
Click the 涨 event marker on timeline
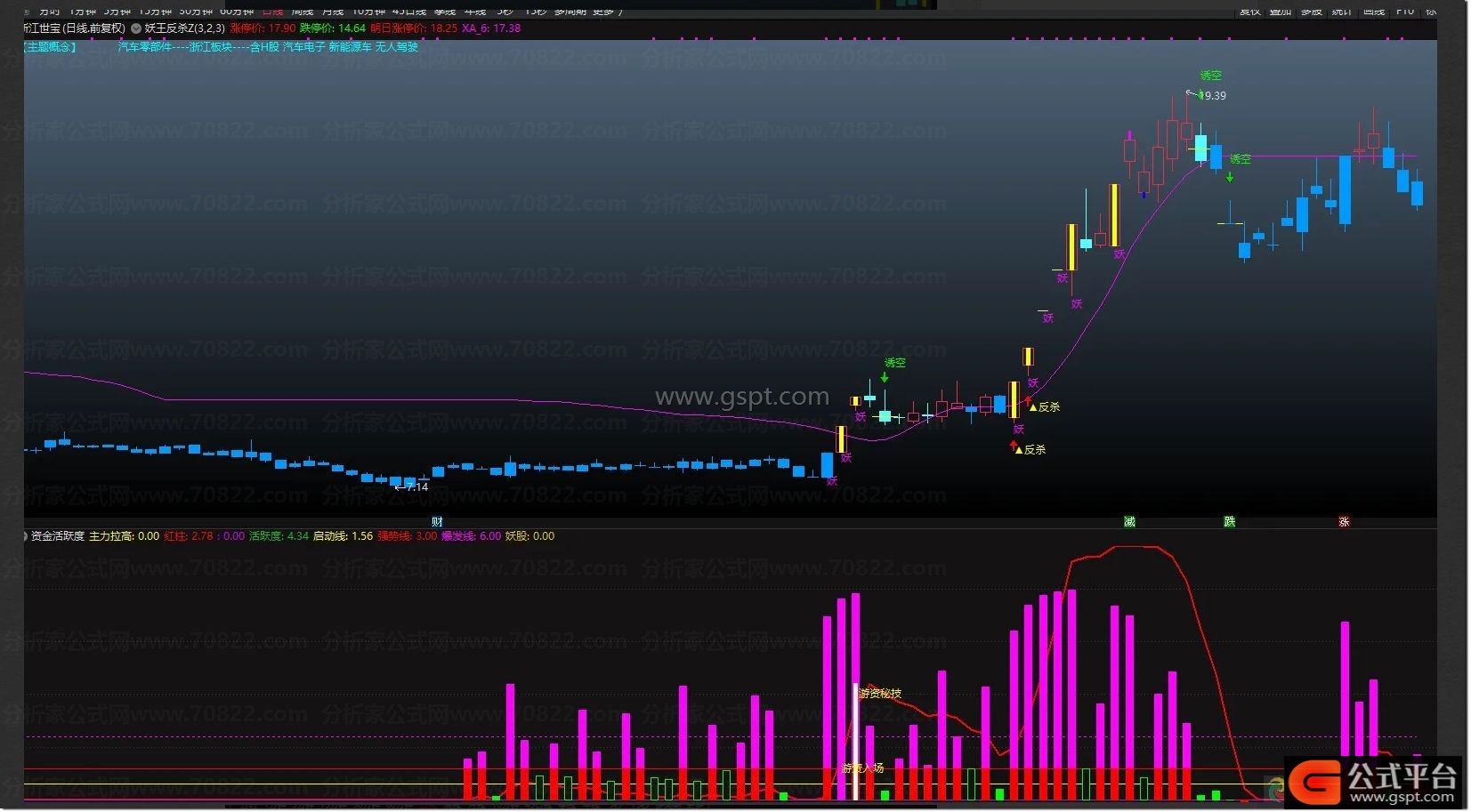[1344, 522]
